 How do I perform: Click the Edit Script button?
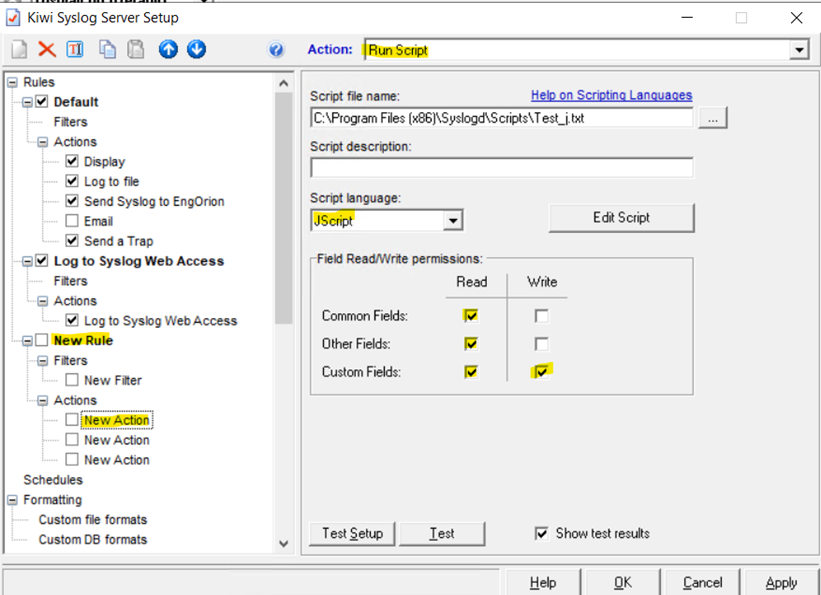pyautogui.click(x=622, y=217)
